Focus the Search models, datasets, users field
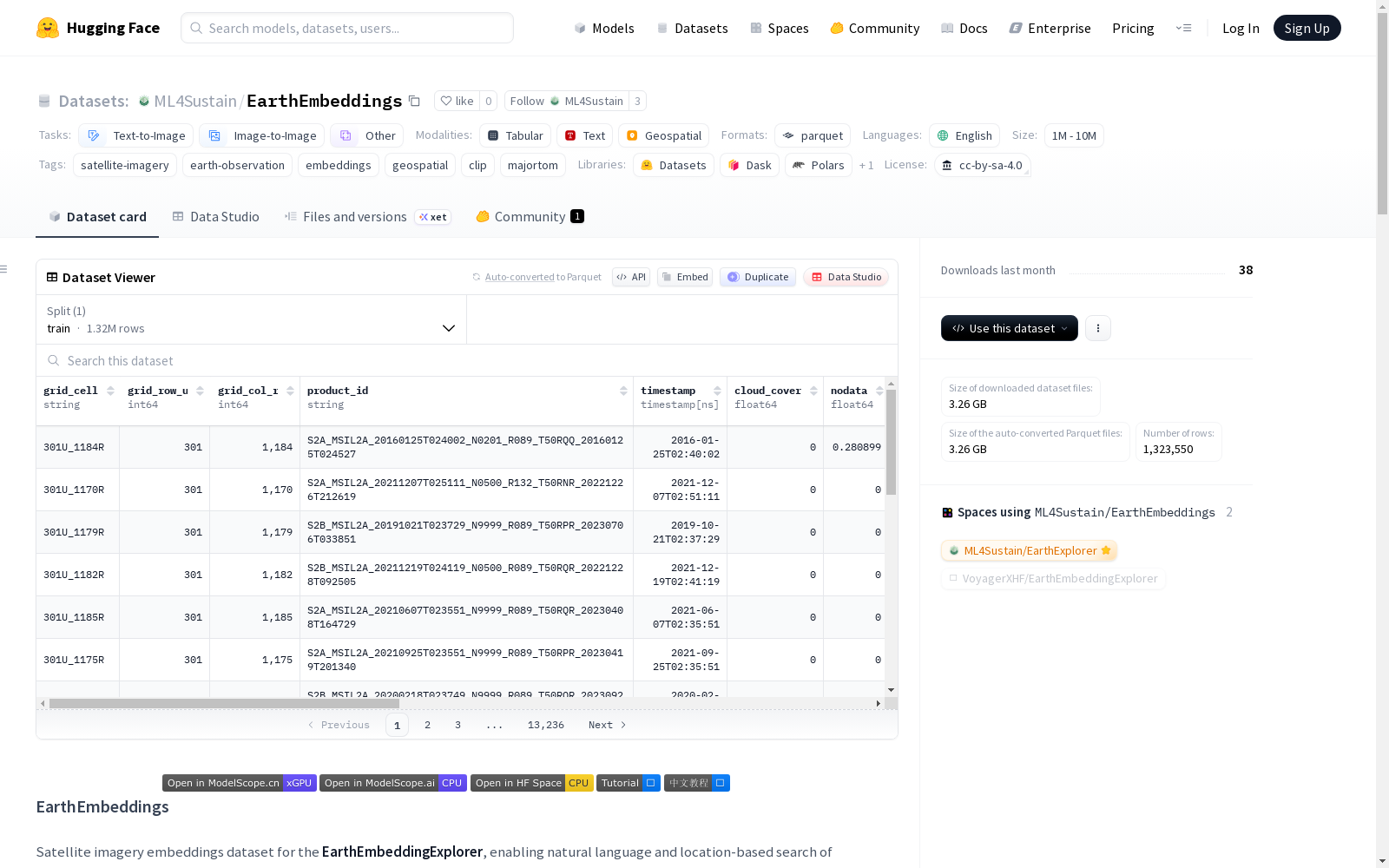The height and width of the screenshot is (868, 1389). 347,28
